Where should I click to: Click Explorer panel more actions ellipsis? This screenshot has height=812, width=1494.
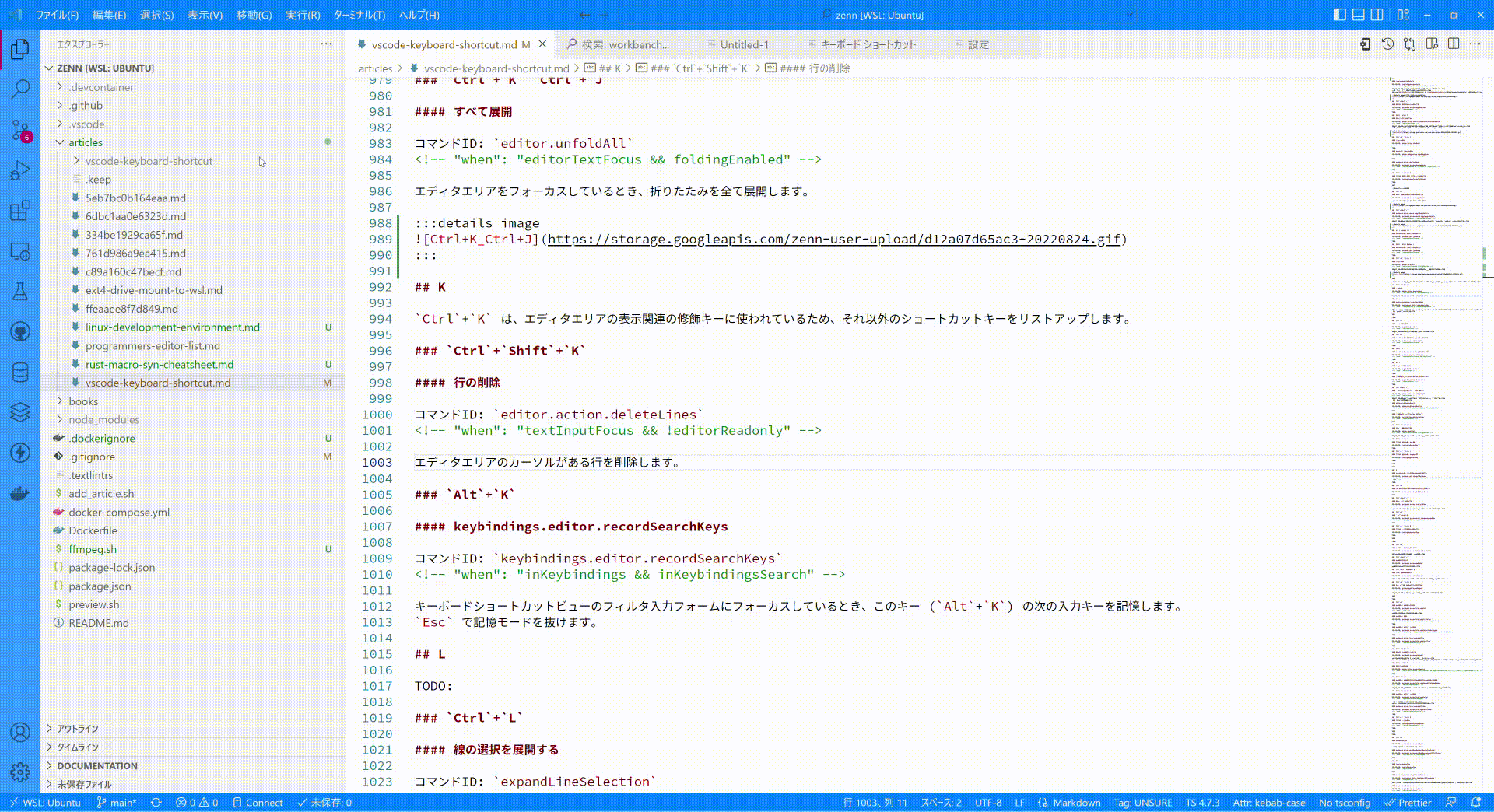click(x=326, y=44)
